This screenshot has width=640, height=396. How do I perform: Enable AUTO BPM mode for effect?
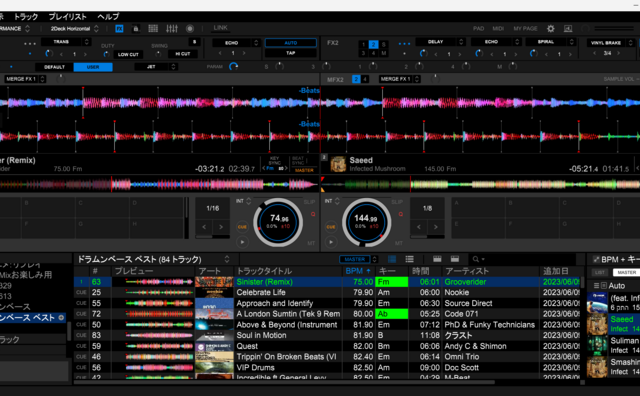pyautogui.click(x=291, y=43)
